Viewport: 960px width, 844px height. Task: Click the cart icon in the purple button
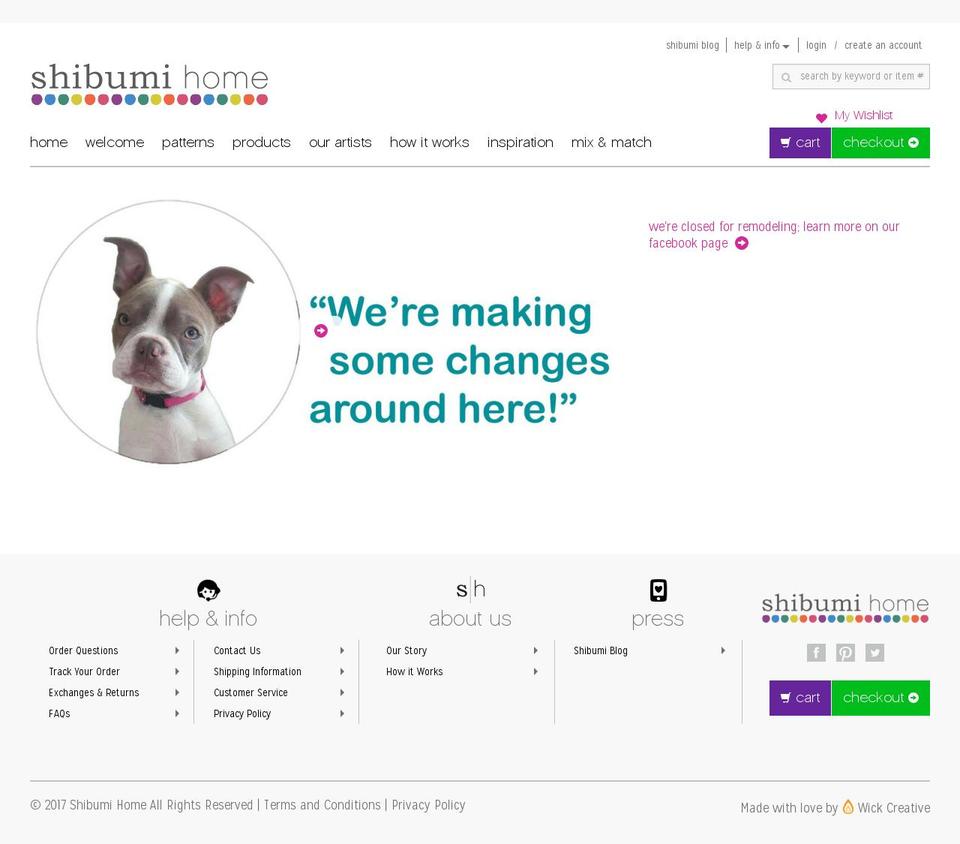(786, 143)
